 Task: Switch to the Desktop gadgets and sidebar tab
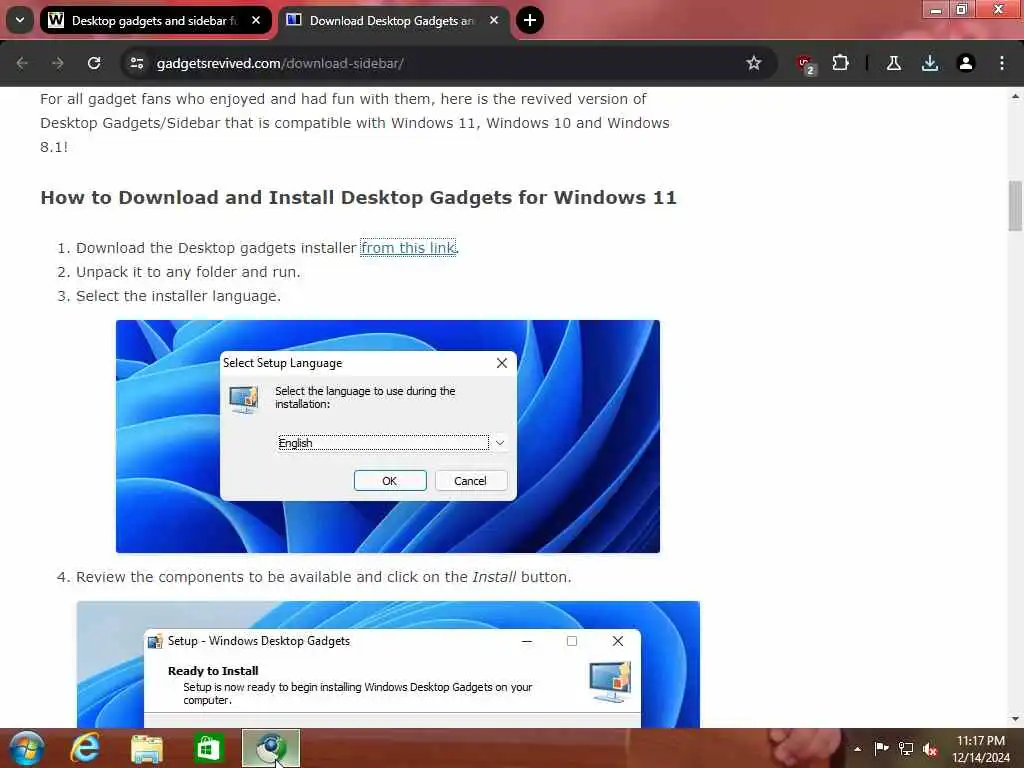coord(155,20)
